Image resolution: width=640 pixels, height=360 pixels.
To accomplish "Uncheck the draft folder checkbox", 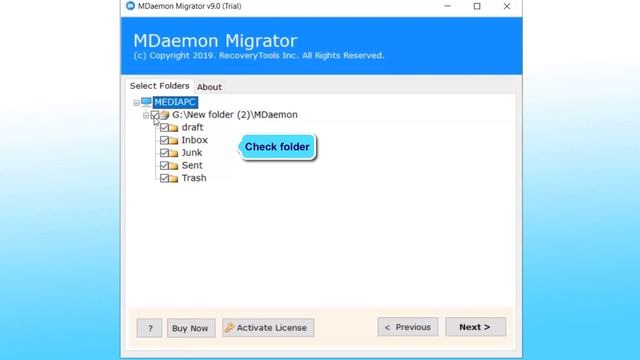I will click(x=164, y=127).
